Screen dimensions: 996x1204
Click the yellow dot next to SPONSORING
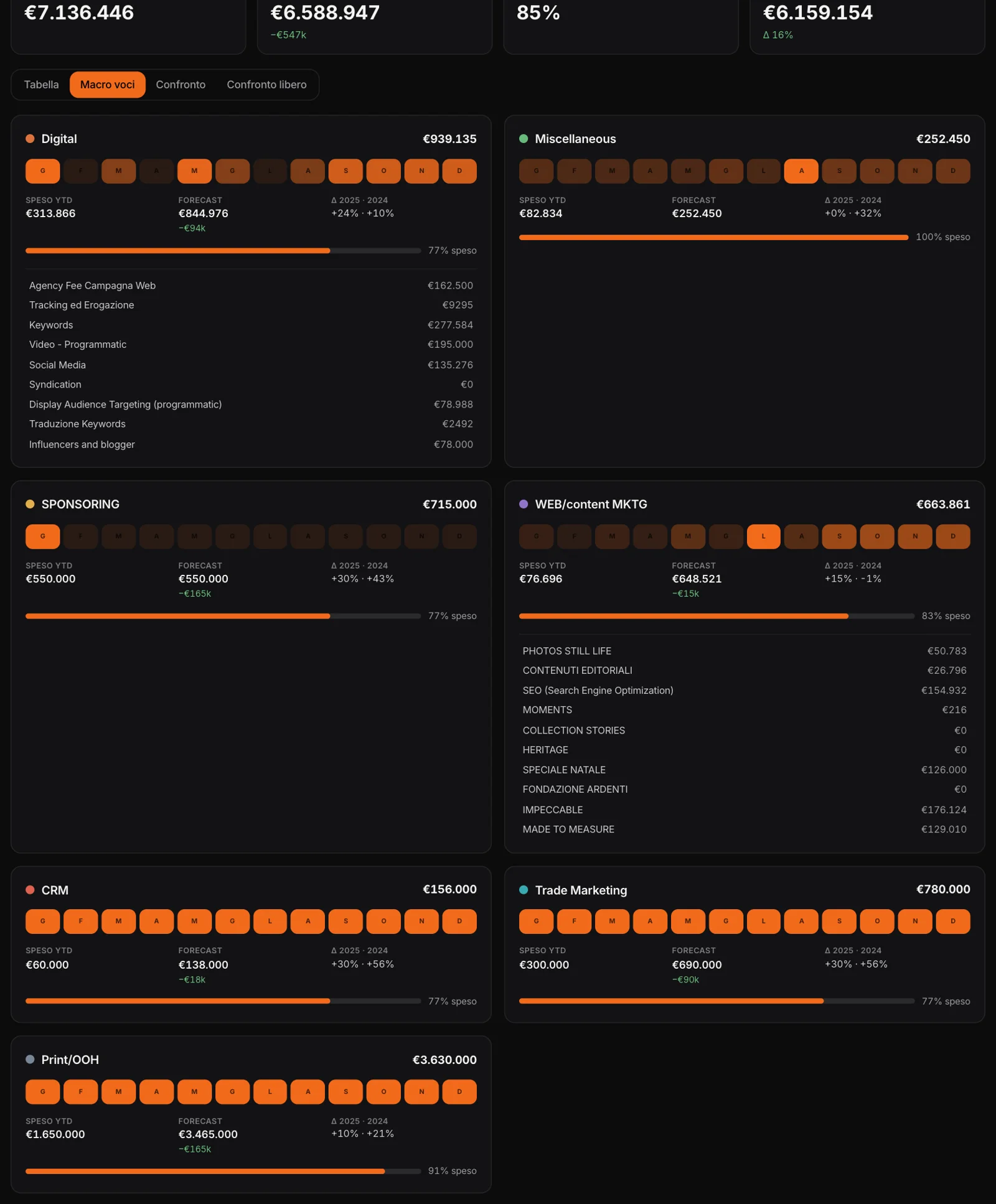coord(30,504)
